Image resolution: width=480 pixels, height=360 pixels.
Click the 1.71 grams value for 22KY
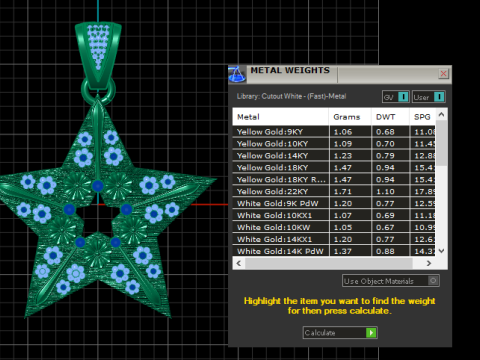pyautogui.click(x=343, y=192)
